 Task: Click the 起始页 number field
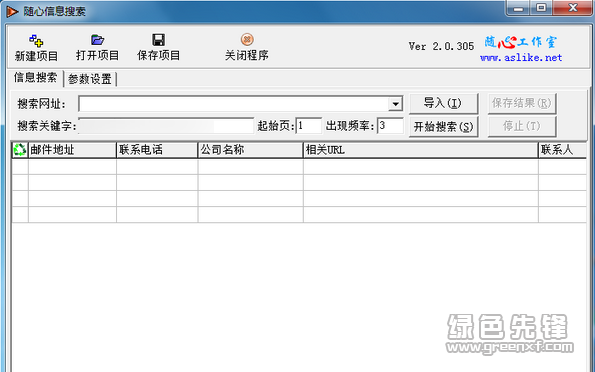tap(309, 126)
